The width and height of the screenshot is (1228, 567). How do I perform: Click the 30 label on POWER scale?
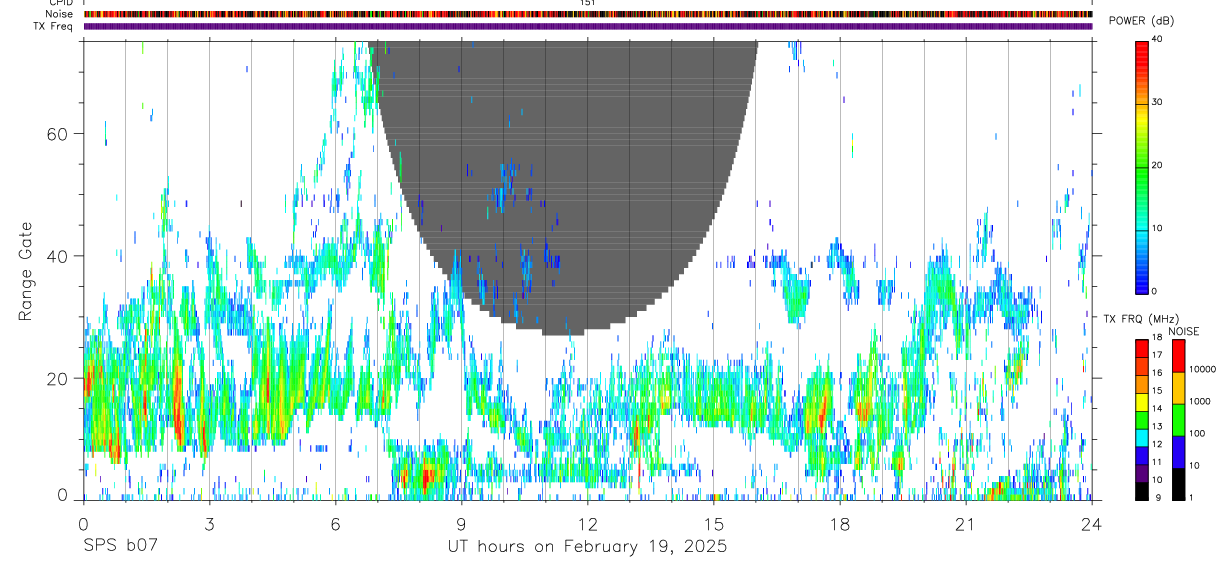click(x=1157, y=102)
